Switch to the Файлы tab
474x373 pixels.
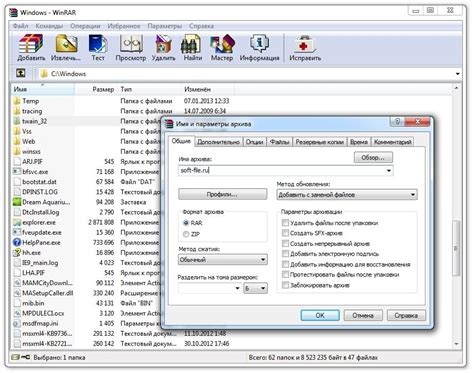tap(279, 142)
